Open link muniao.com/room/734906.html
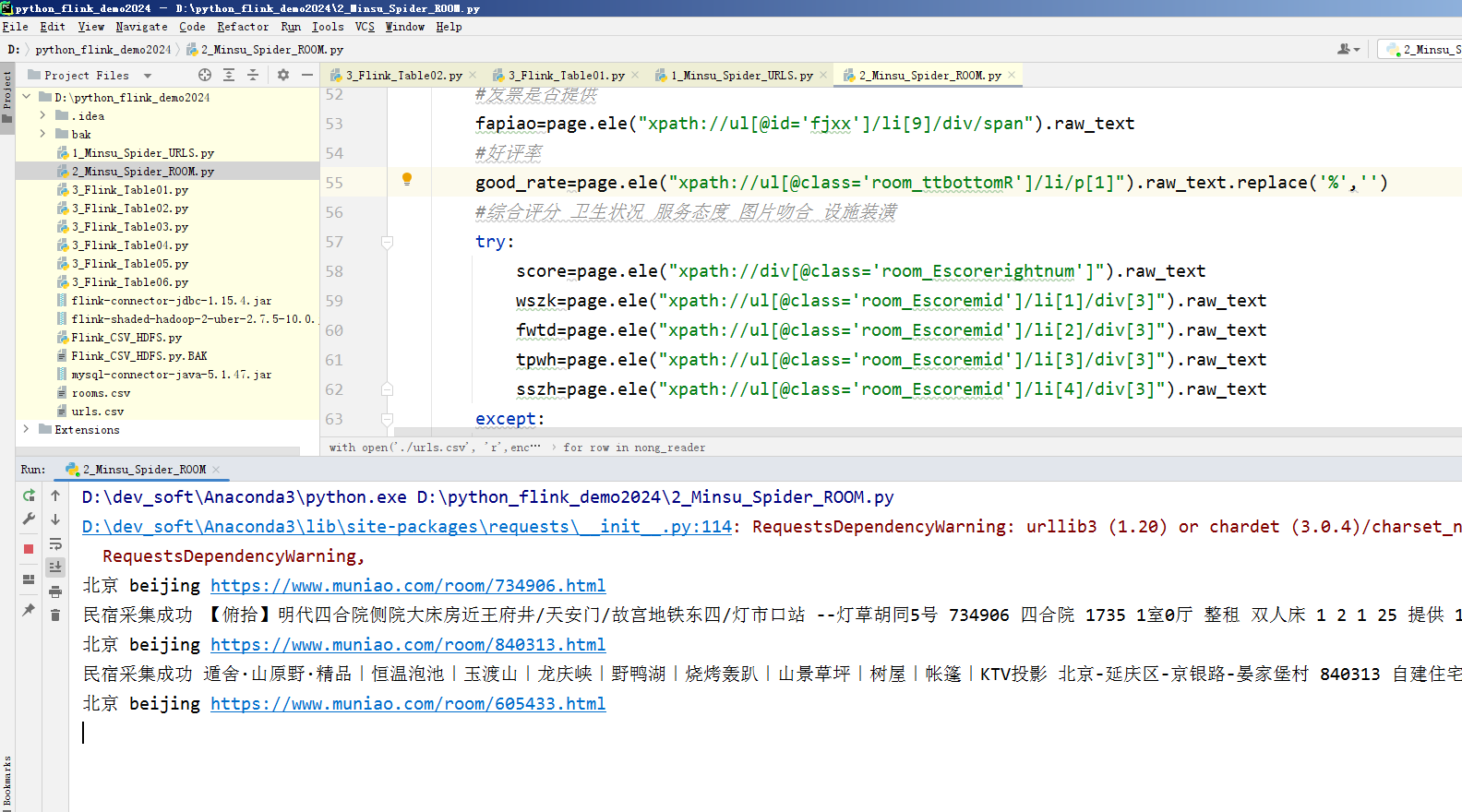Screen dimensions: 1462x812 408,586
